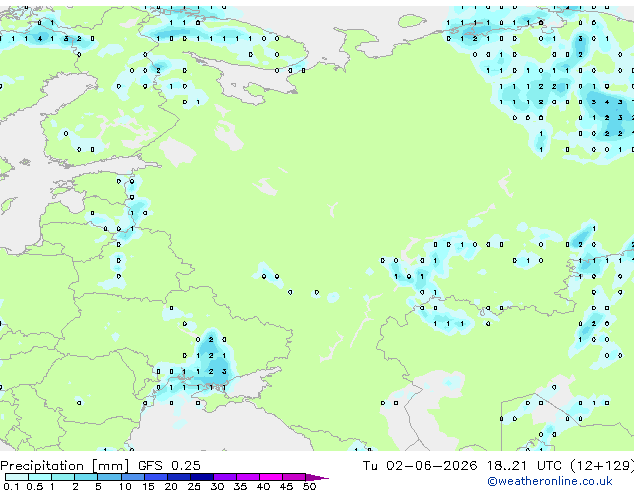This screenshot has height=490, width=634.
Task: Click the 'GFS 0.25' model label
Action: click(169, 466)
